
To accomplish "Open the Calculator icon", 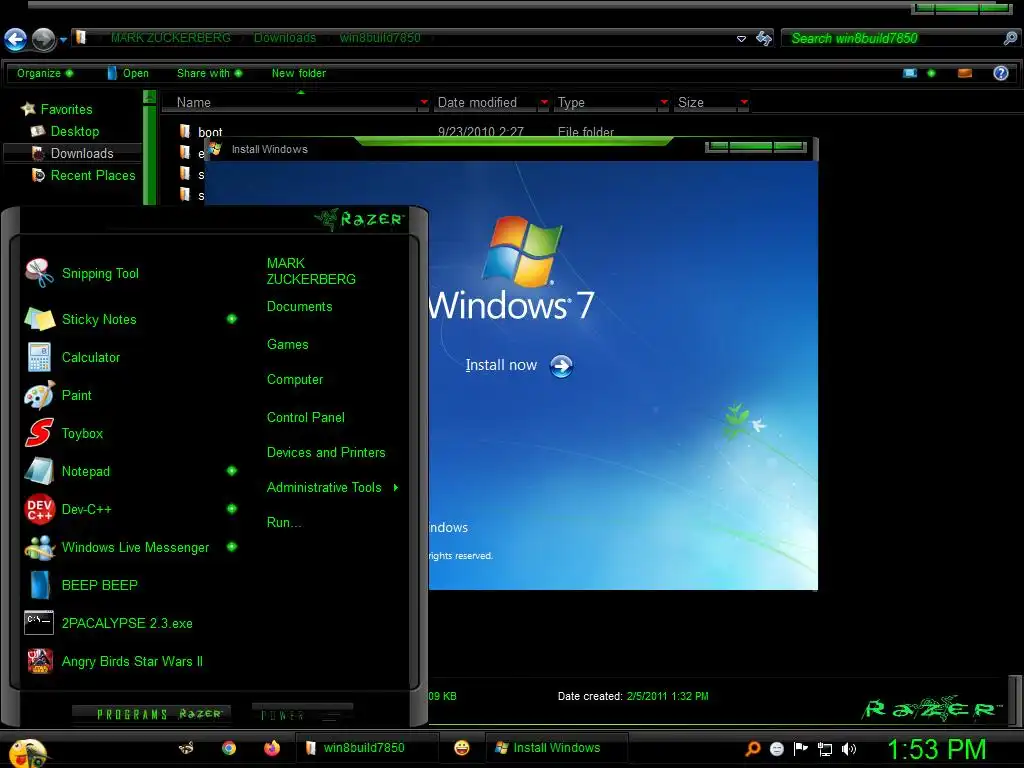I will point(39,357).
